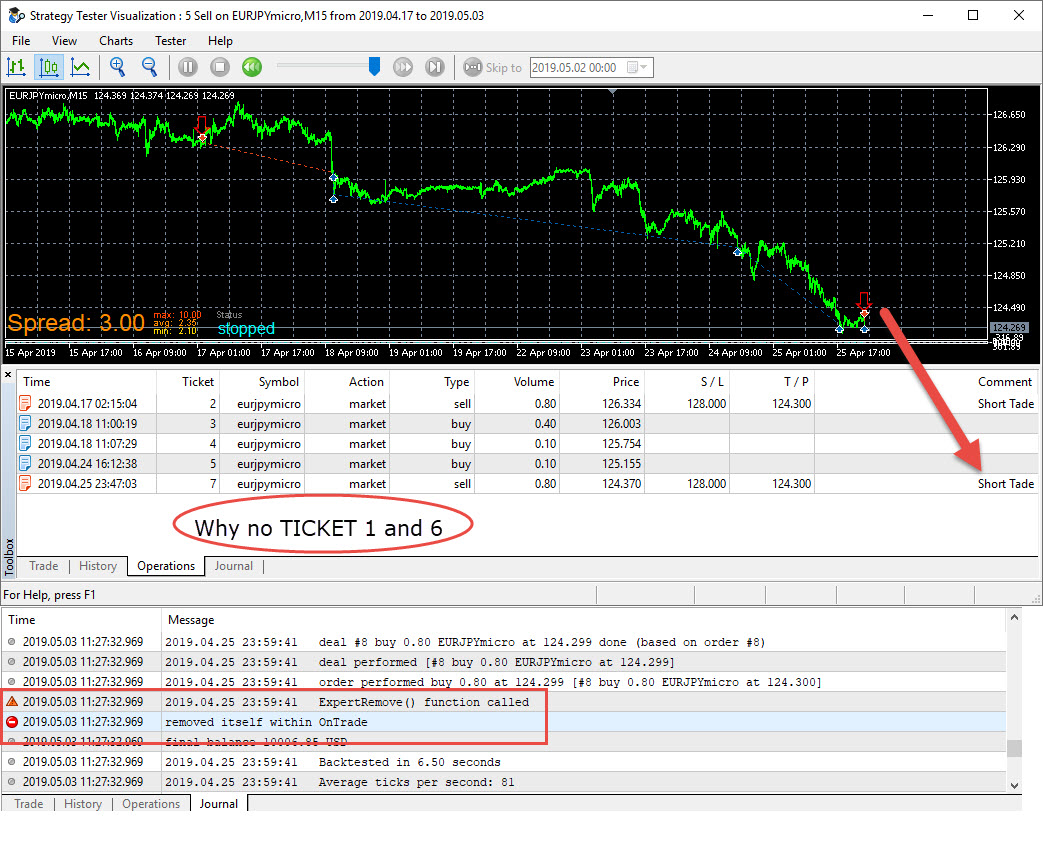Switch to the upper Journal tab

point(233,566)
